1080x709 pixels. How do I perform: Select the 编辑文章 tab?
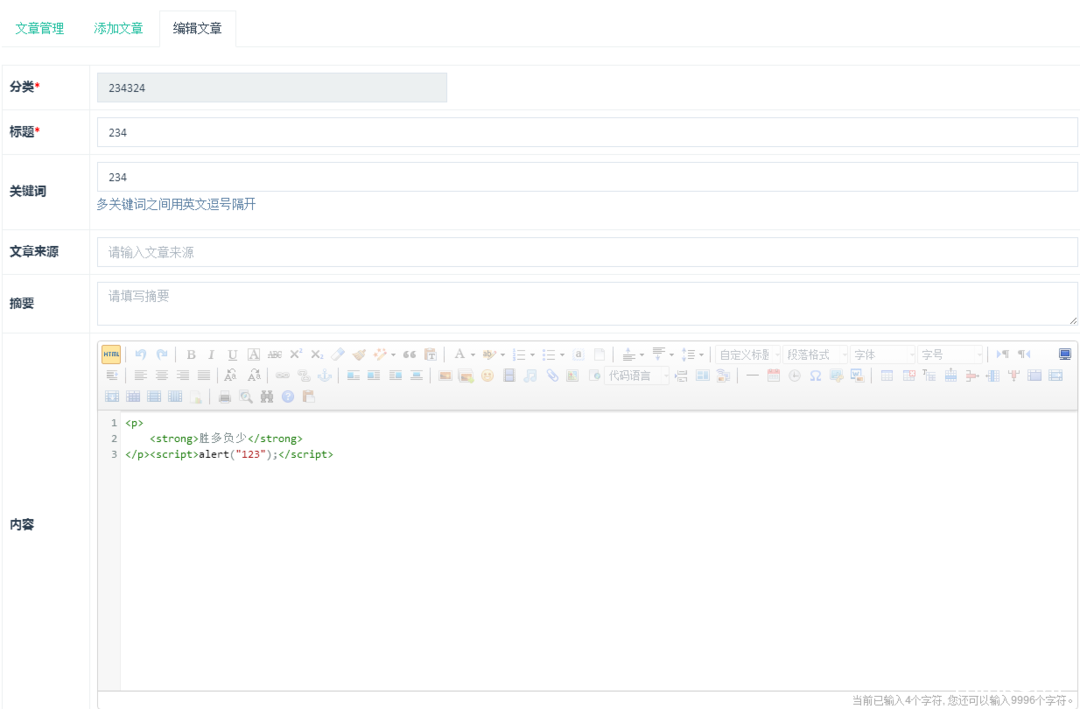198,28
